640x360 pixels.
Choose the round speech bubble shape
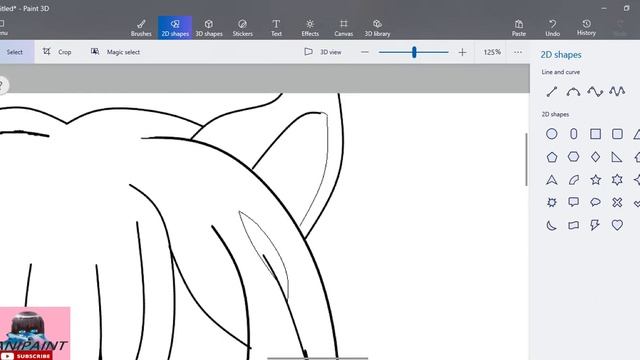(596, 202)
